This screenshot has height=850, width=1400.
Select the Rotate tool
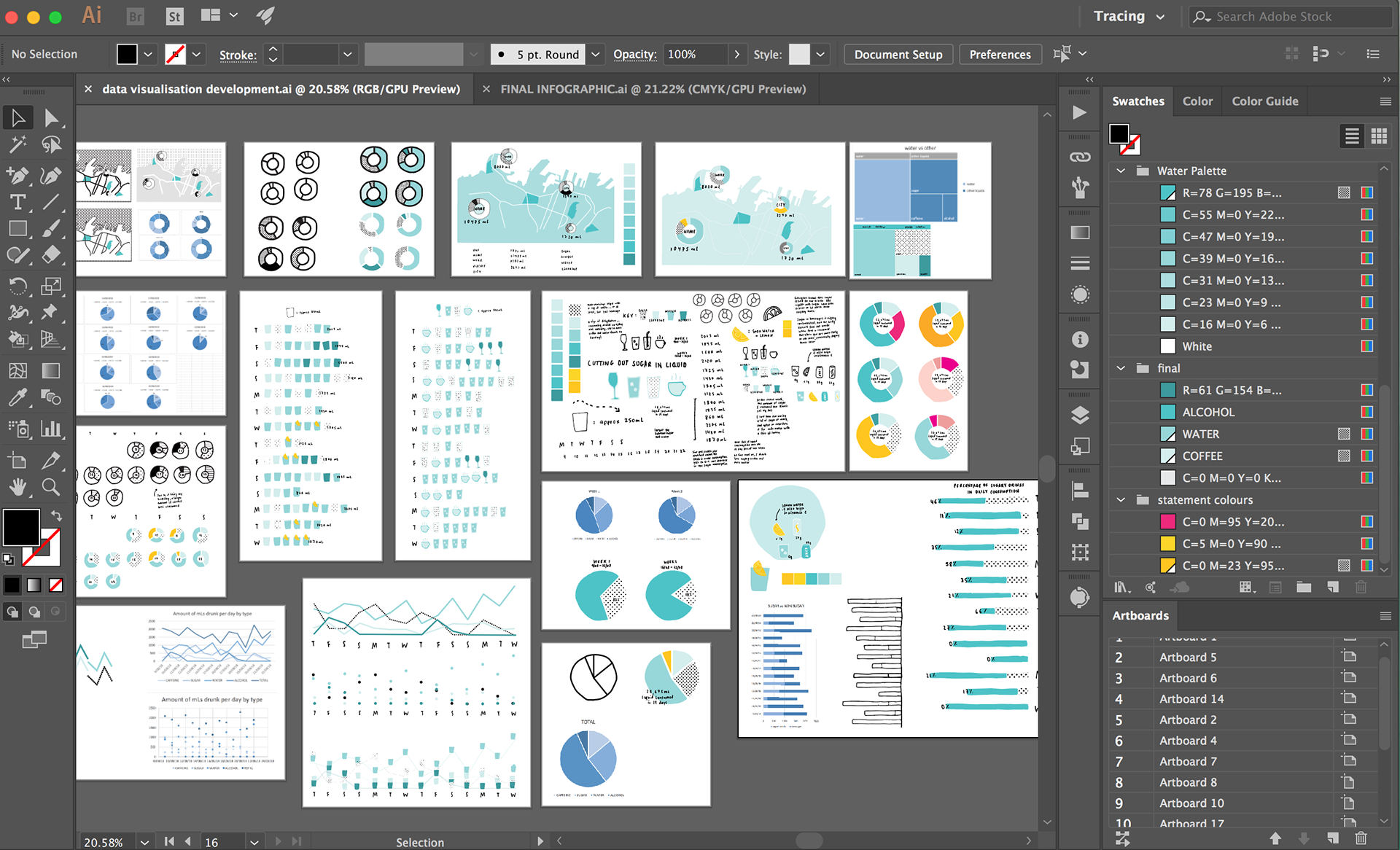click(x=18, y=286)
